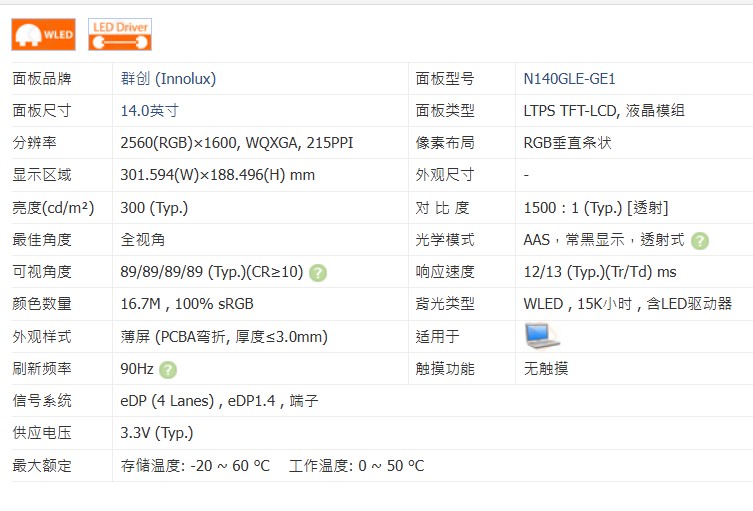Open the 群创 (Innolux) brand link

pyautogui.click(x=168, y=78)
